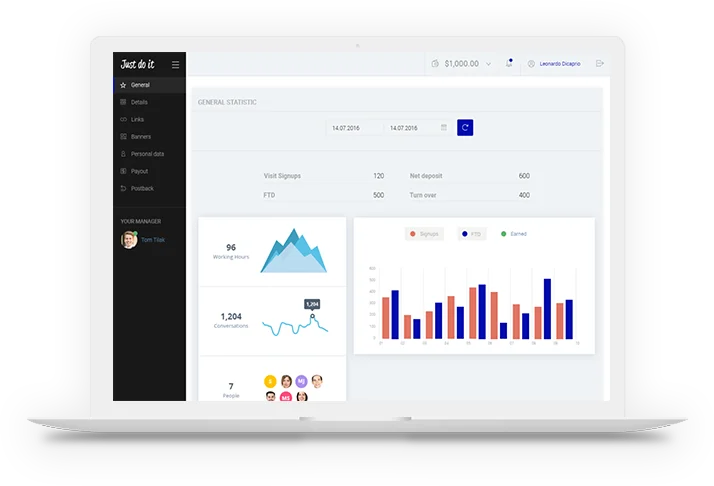
Task: Click the Leonardo Dicaprio profile link
Action: pyautogui.click(x=560, y=64)
